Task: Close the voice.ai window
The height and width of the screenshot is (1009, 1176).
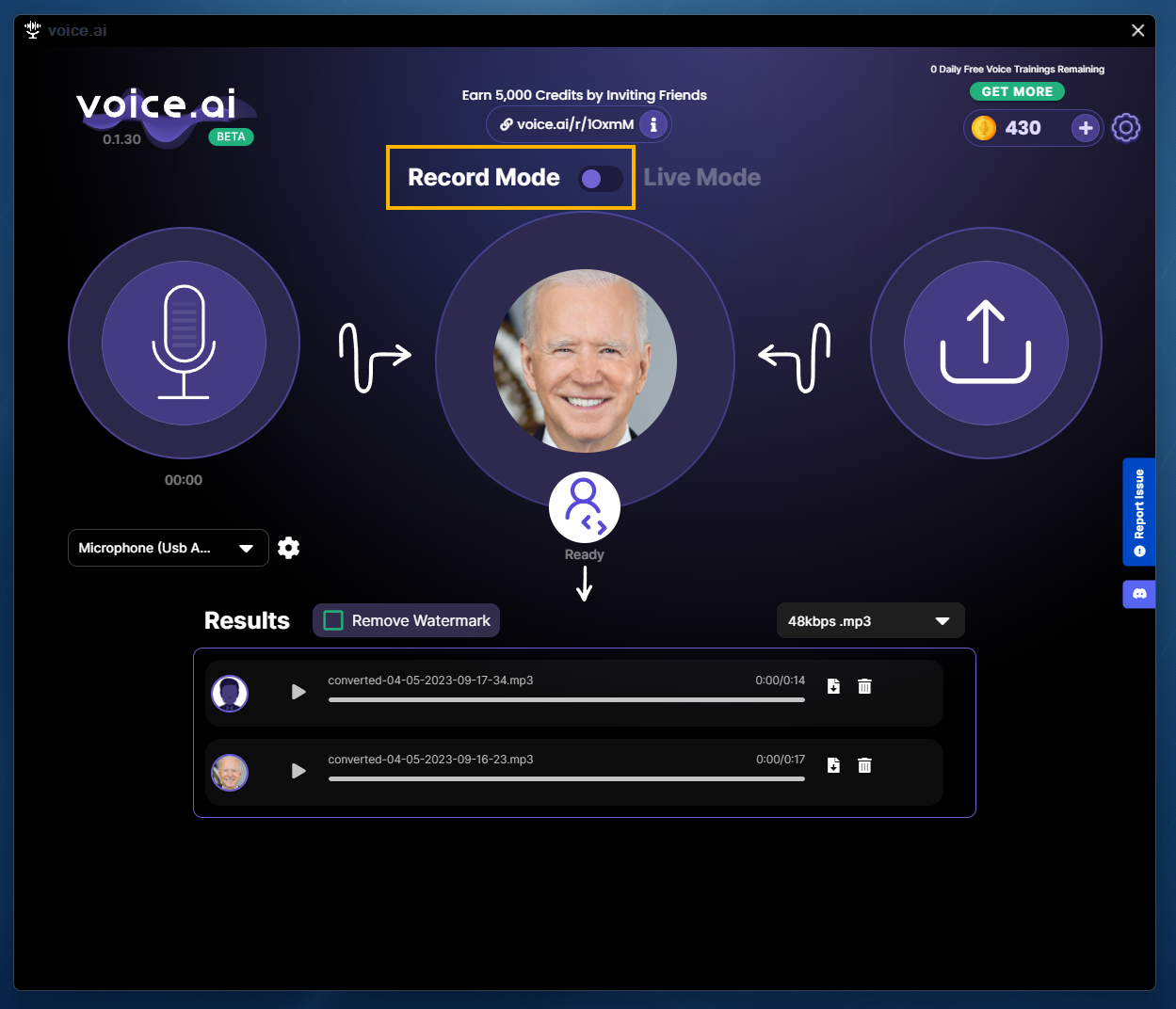Action: coord(1137,30)
